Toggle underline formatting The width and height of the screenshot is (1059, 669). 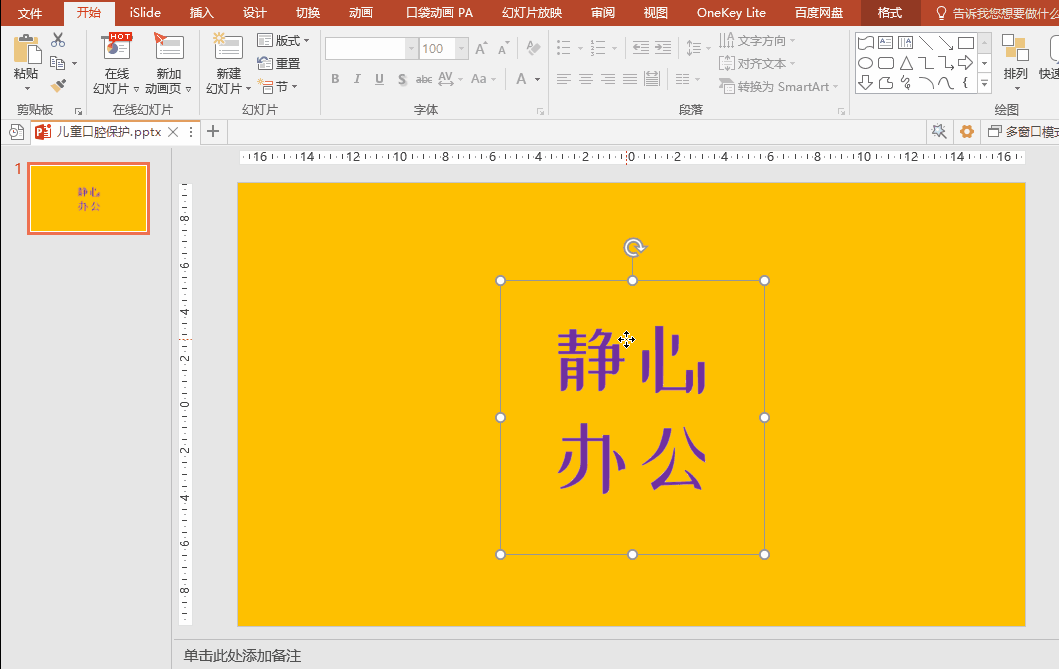click(379, 78)
